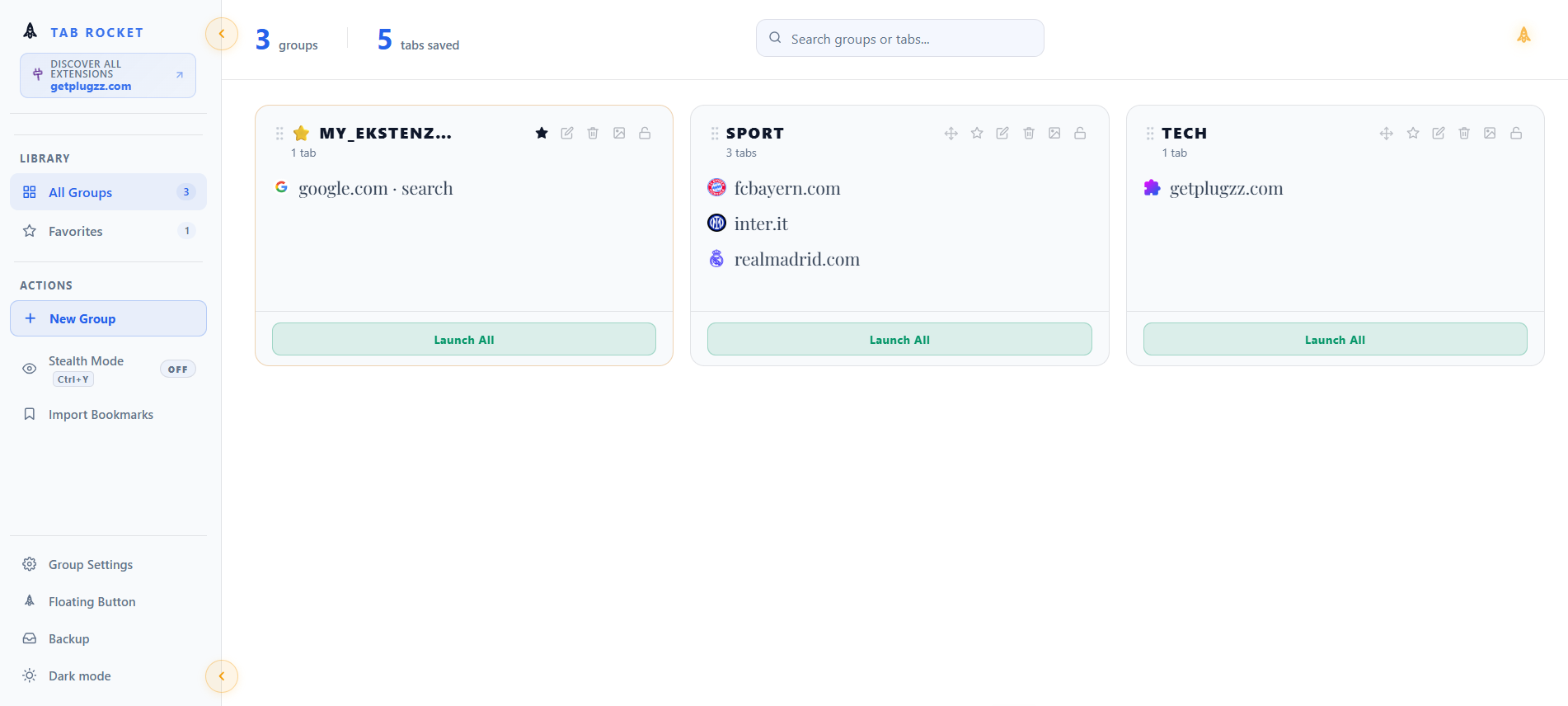Toggle Stealth Mode OFF switch
This screenshot has width=1568, height=706.
[177, 369]
